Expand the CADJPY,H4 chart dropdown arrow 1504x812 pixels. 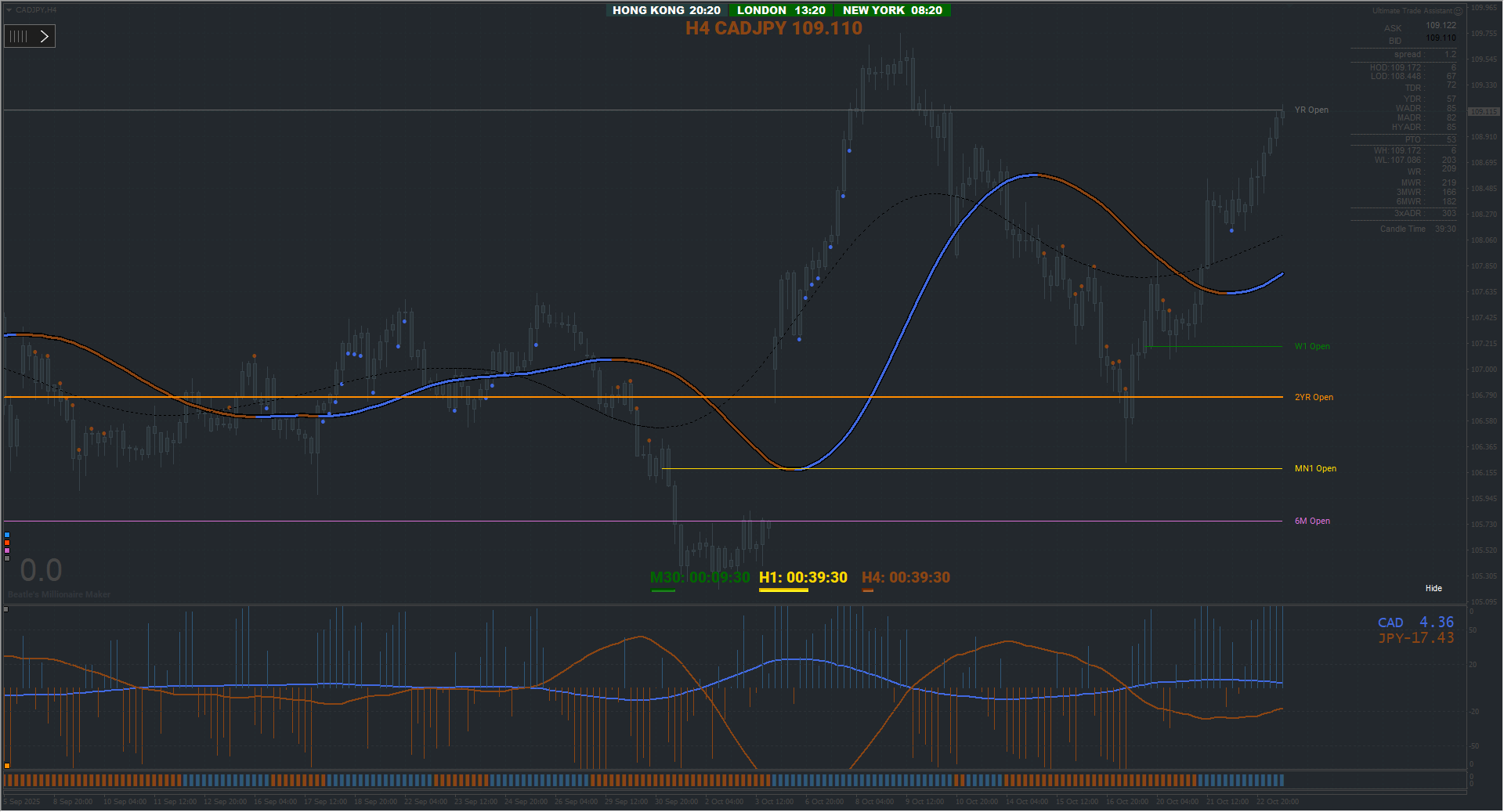click(9, 9)
